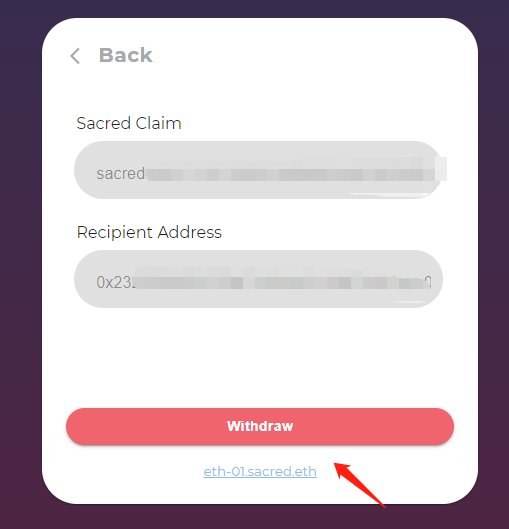Click the Recipient Address field label
This screenshot has width=509, height=529.
click(149, 232)
